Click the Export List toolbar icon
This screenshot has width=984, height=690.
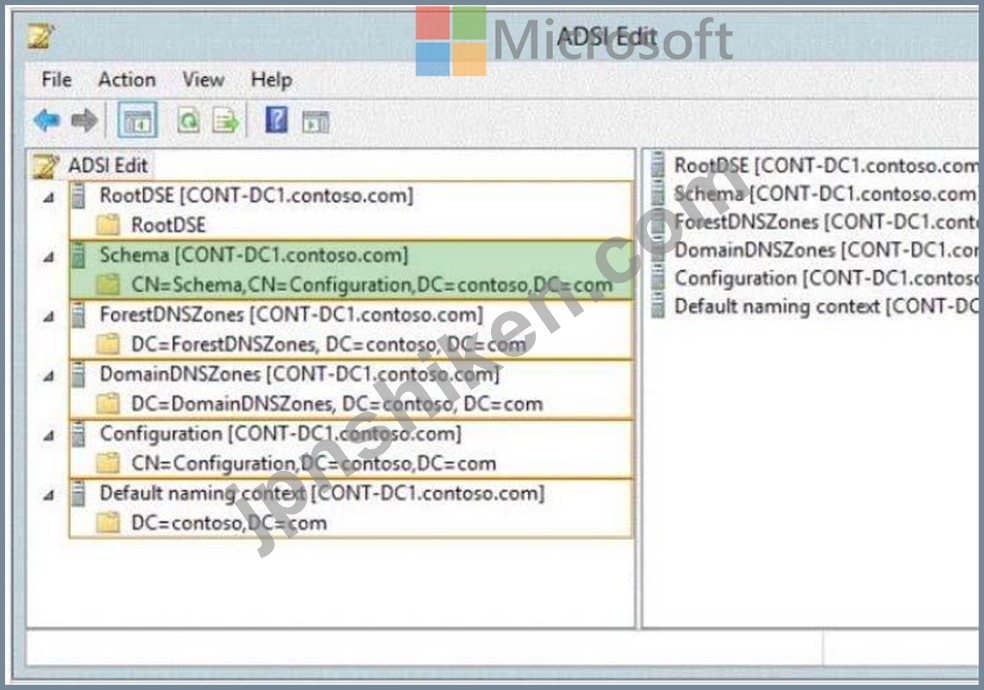[226, 120]
